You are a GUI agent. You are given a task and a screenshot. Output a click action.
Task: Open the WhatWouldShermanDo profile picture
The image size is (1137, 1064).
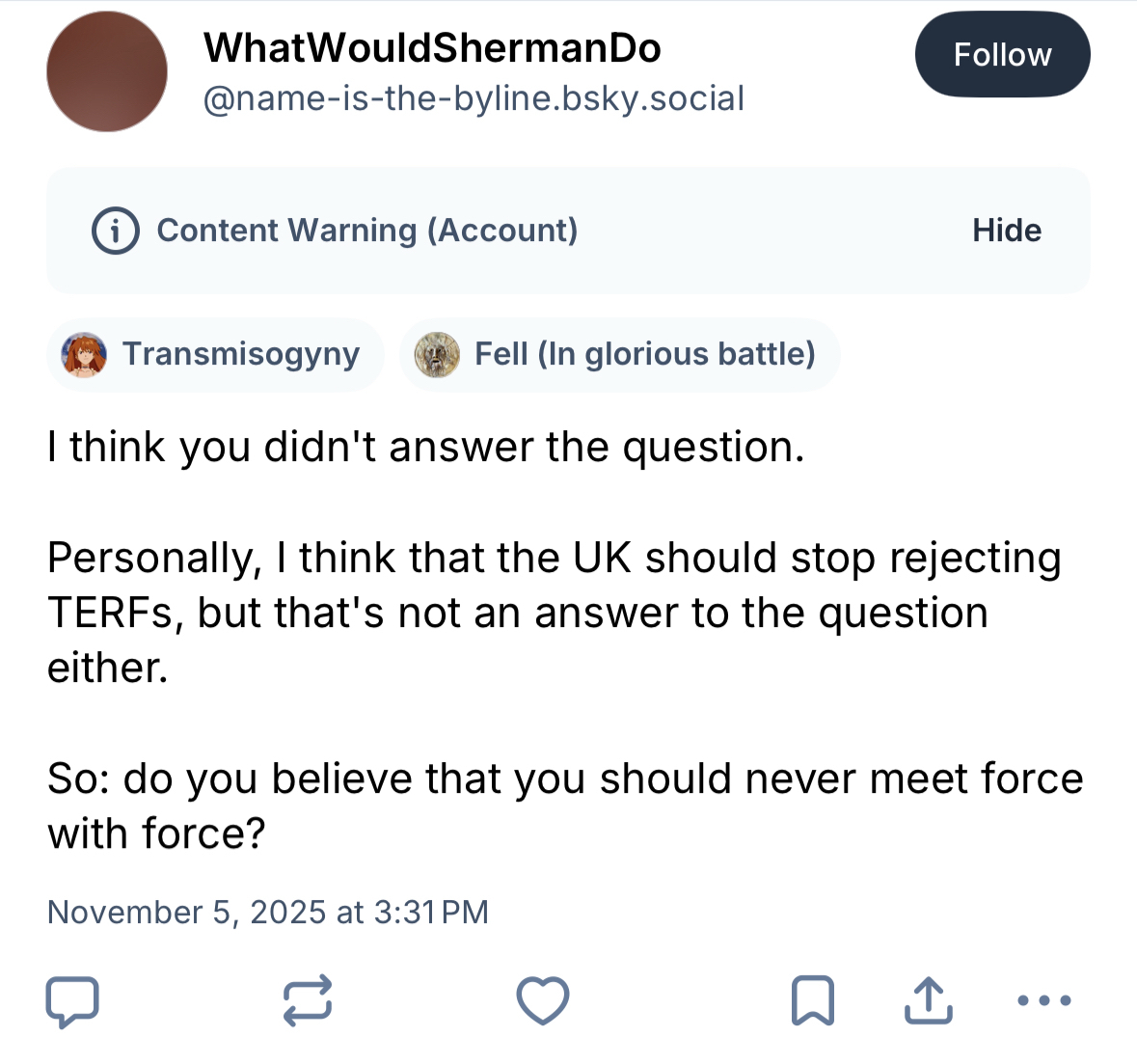(x=107, y=72)
